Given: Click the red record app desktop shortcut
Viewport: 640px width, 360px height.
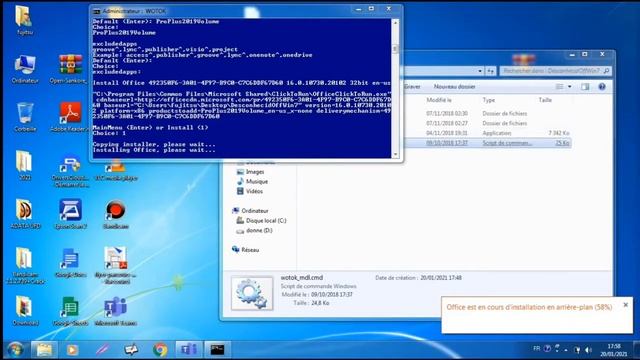Looking at the screenshot, I should pyautogui.click(x=116, y=213).
